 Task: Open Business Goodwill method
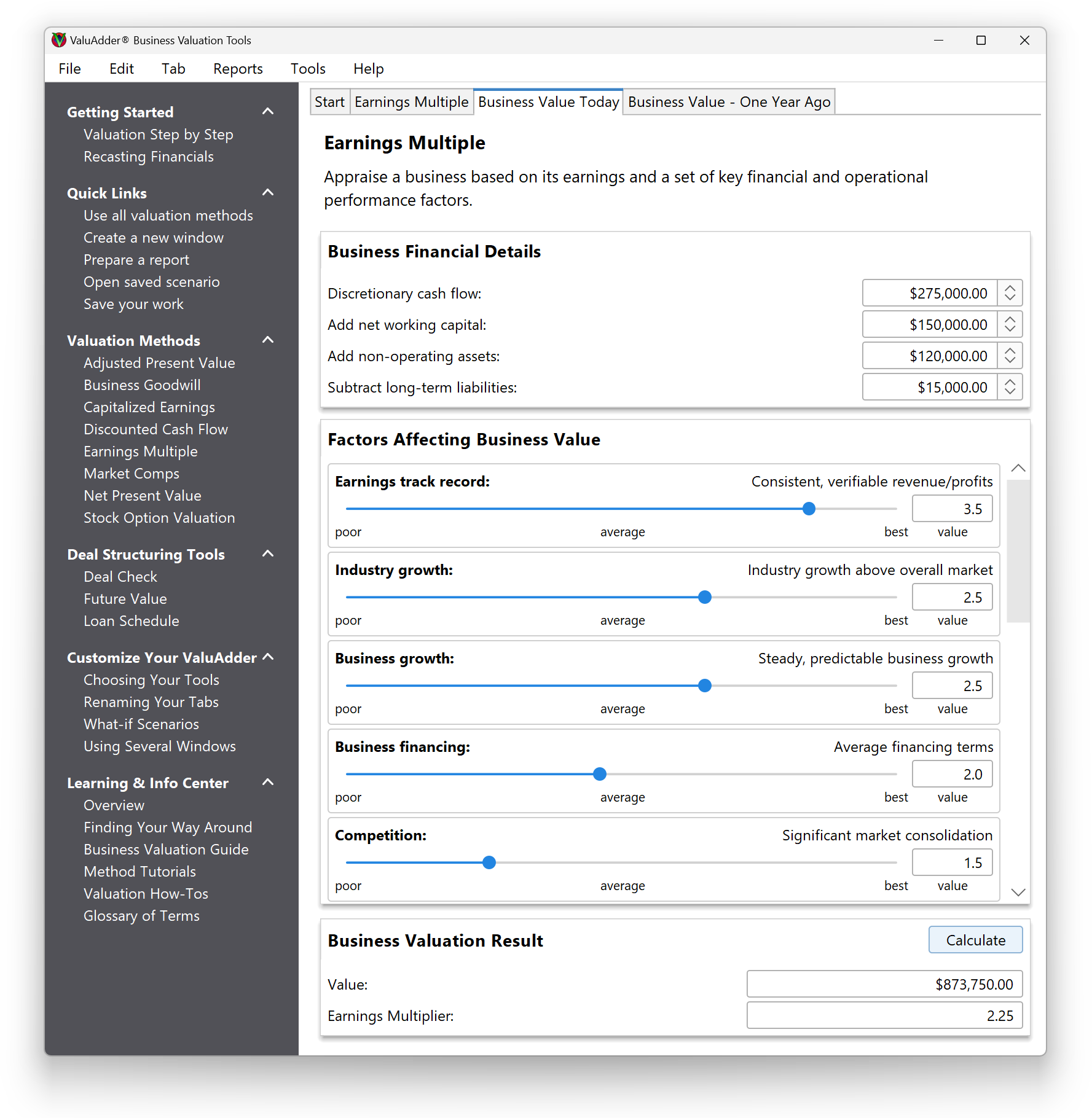(142, 385)
